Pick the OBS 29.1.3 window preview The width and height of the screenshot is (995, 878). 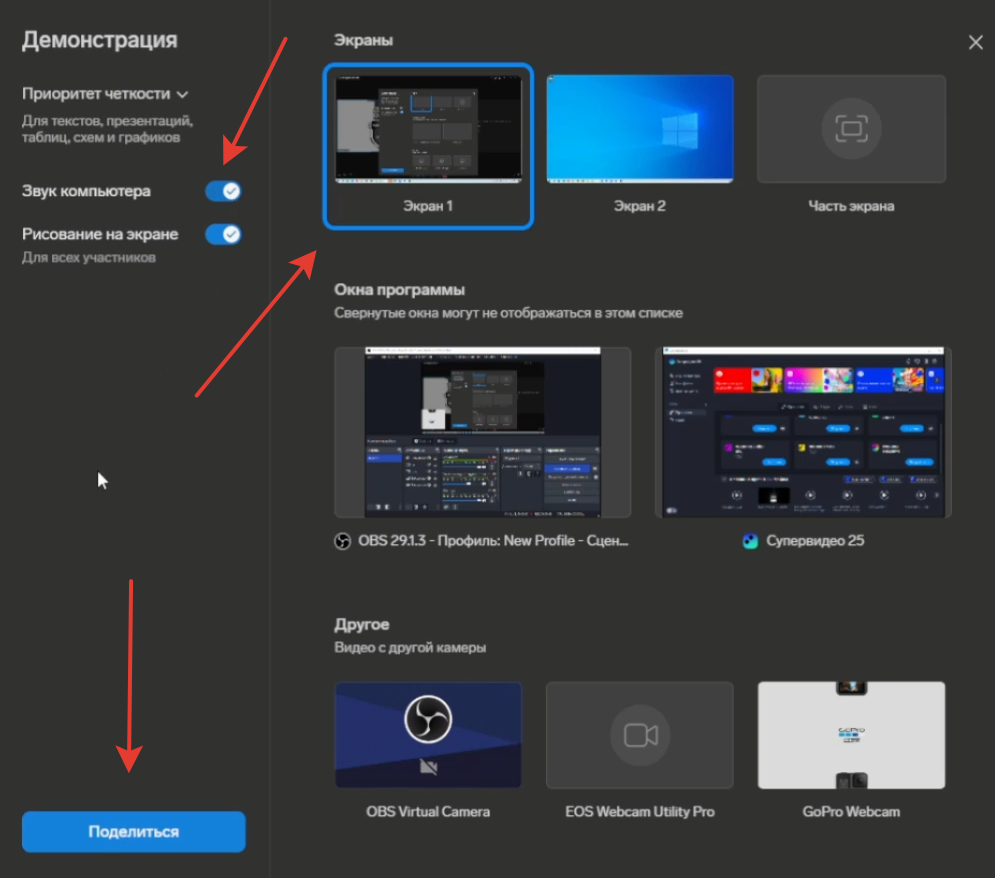(482, 432)
